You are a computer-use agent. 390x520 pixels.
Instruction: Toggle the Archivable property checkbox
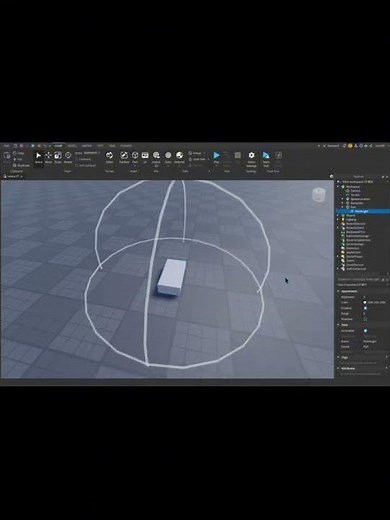365,331
